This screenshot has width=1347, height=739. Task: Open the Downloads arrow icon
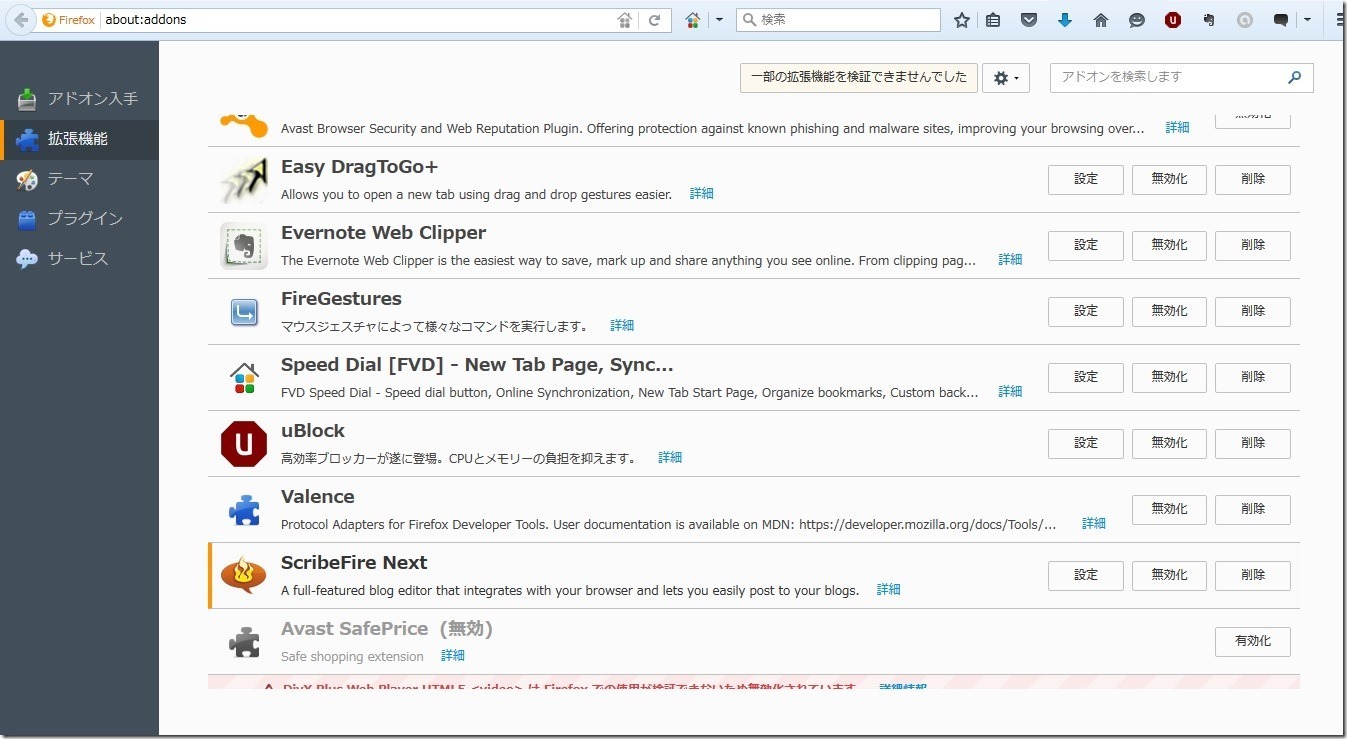tap(1065, 20)
